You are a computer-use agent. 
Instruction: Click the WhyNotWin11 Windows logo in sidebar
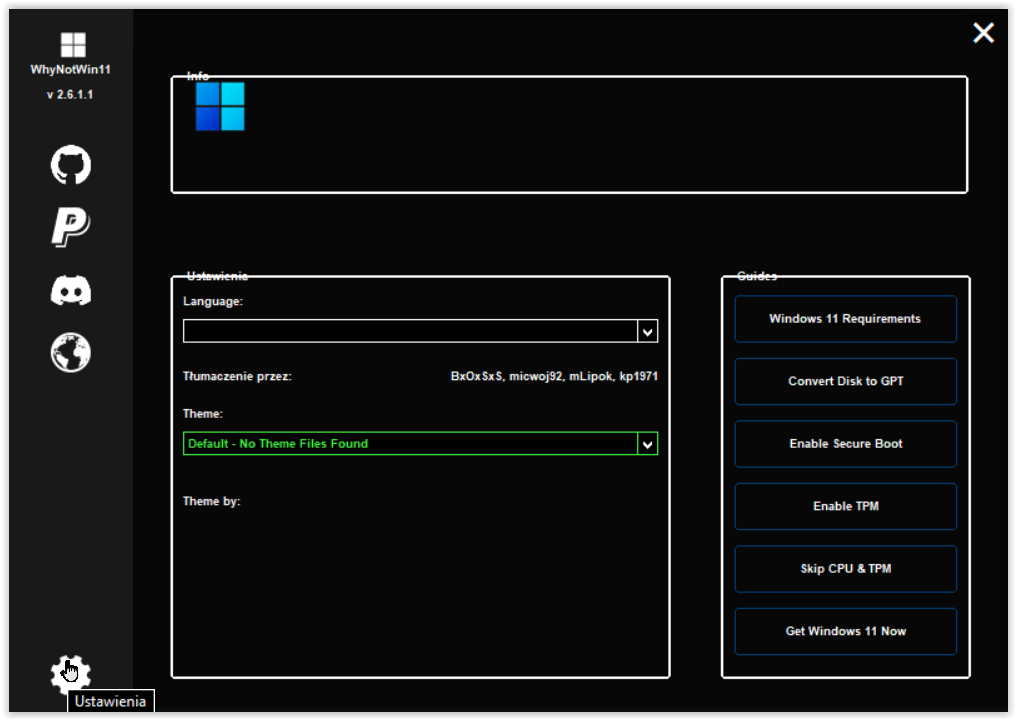tap(73, 45)
